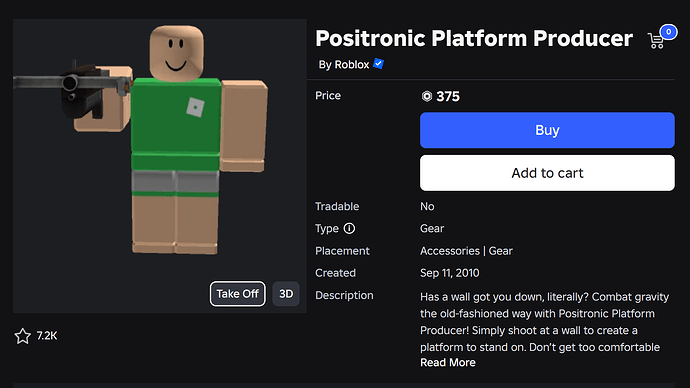690x388 pixels.
Task: Open the Gear placement link
Action: click(500, 251)
